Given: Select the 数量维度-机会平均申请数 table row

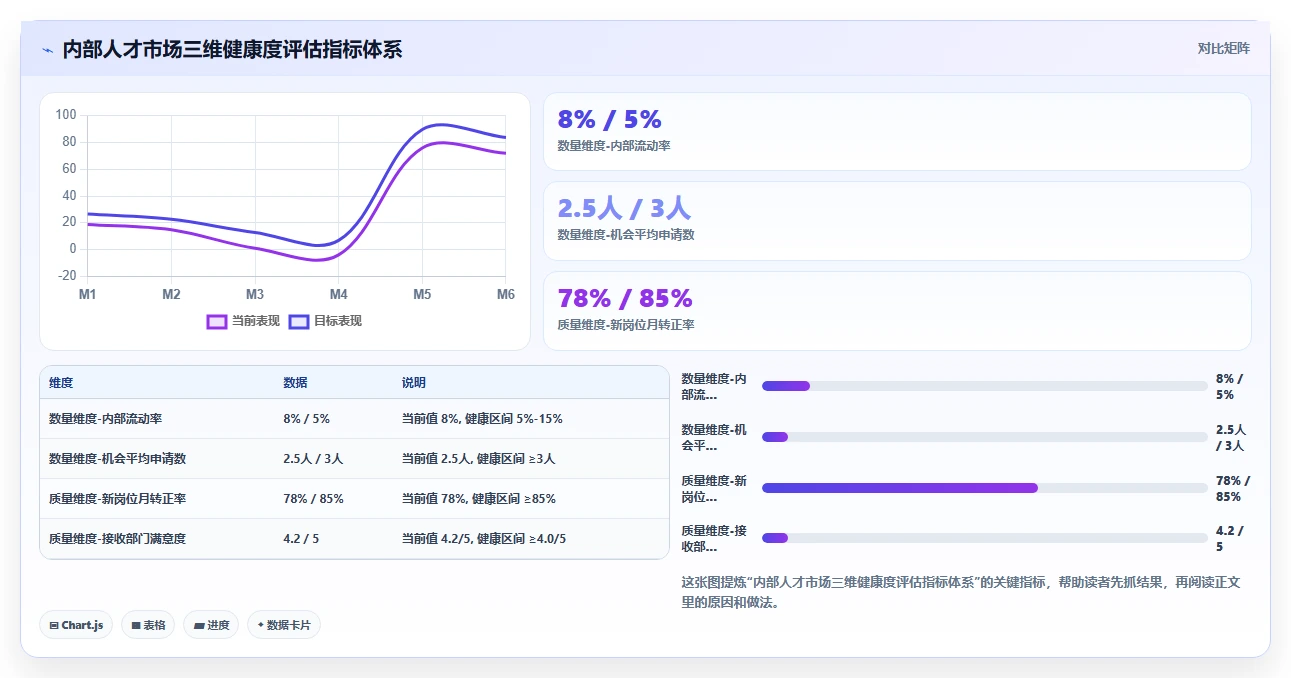Looking at the screenshot, I should (x=354, y=459).
